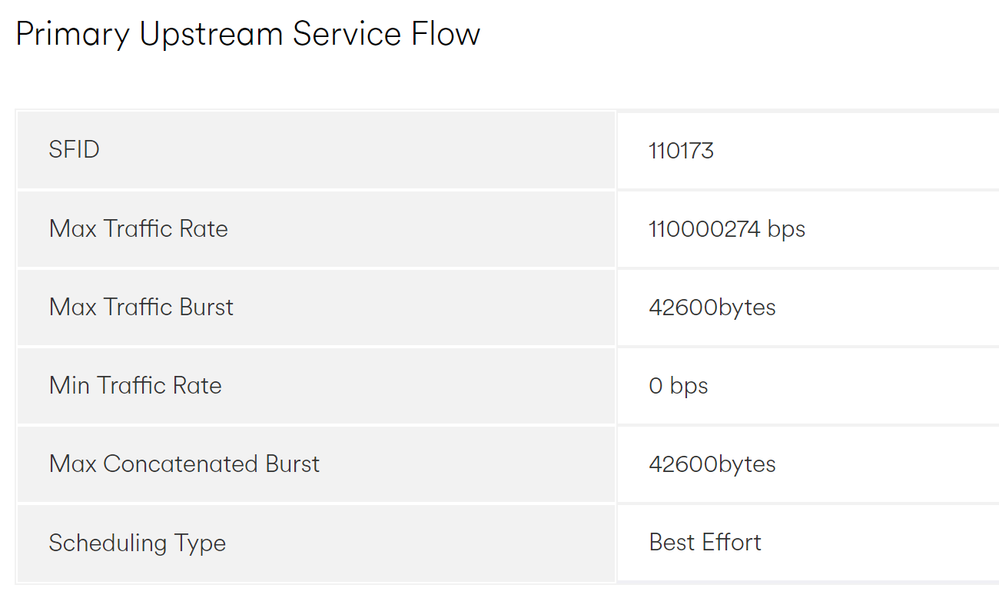Click the word Service in the heading

pyautogui.click(x=347, y=34)
